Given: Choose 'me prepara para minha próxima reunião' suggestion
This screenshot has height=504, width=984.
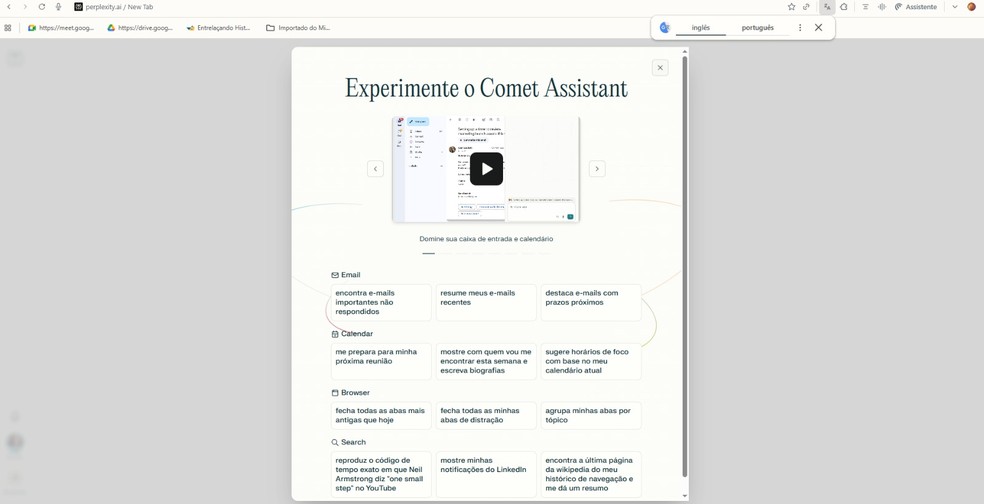Looking at the screenshot, I should (382, 362).
